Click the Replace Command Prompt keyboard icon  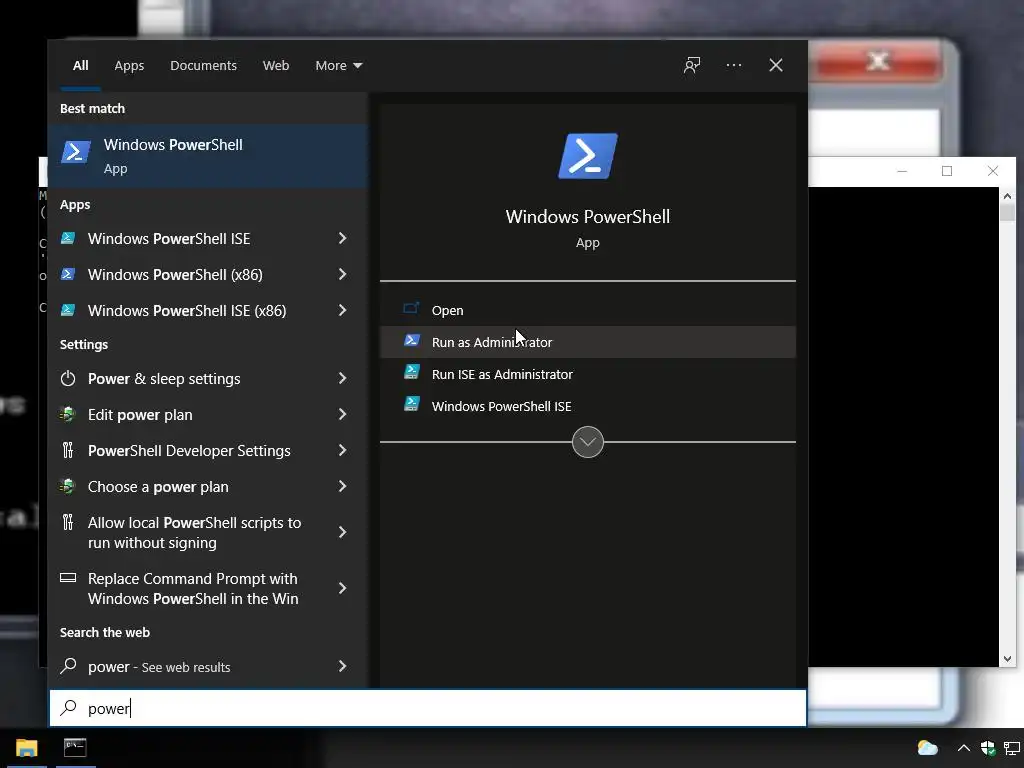coord(68,577)
